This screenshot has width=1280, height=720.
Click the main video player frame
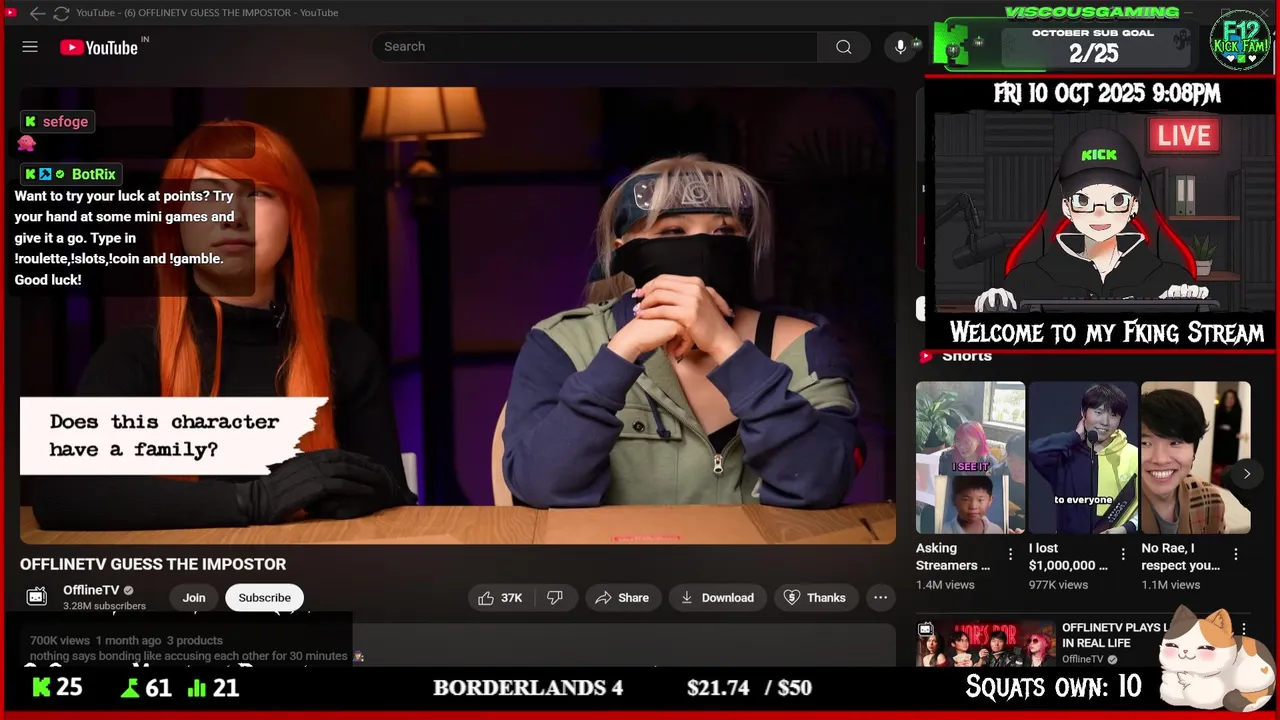[x=458, y=315]
